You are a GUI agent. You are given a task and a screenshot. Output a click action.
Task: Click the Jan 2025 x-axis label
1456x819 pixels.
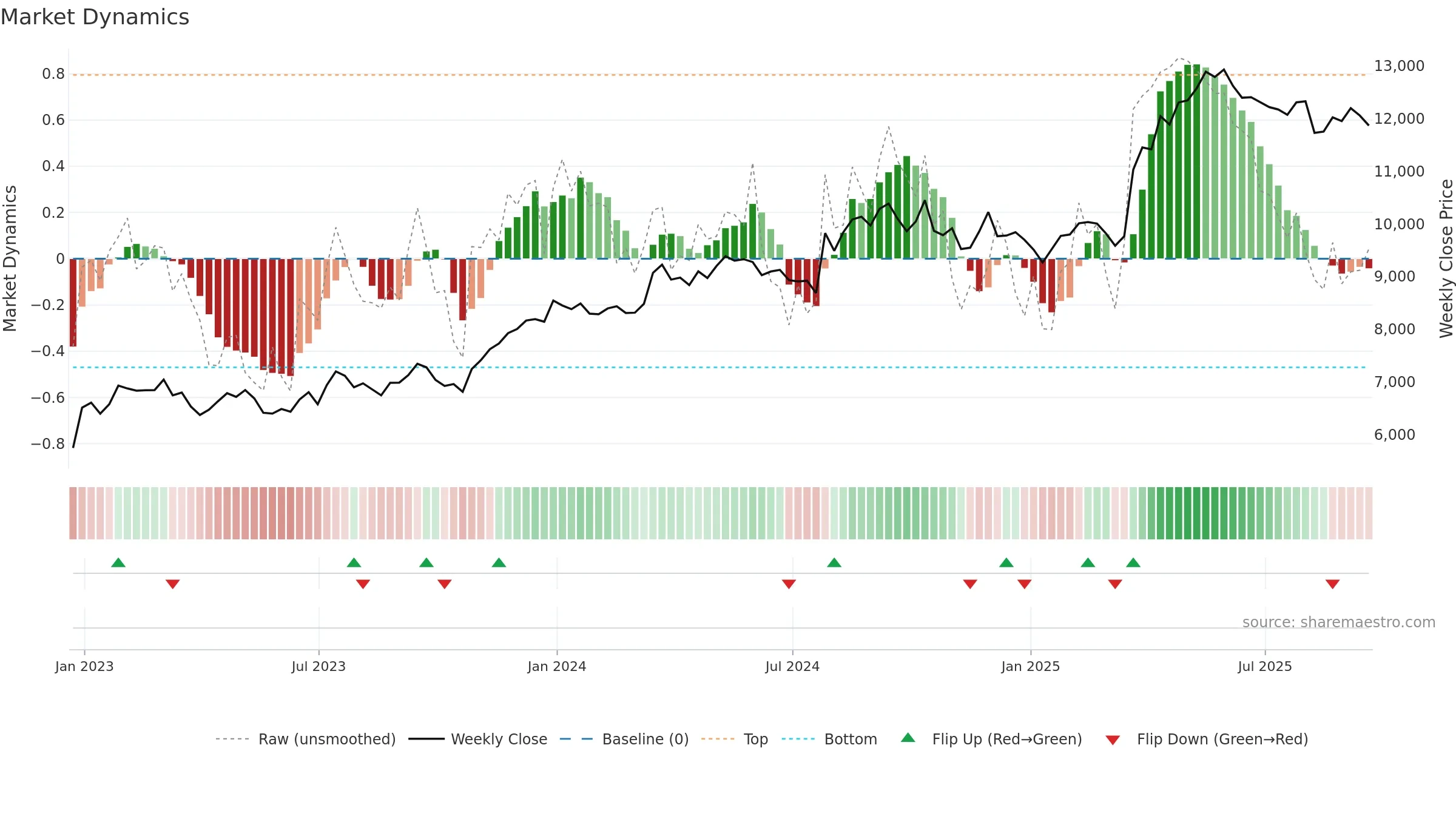[x=1031, y=666]
